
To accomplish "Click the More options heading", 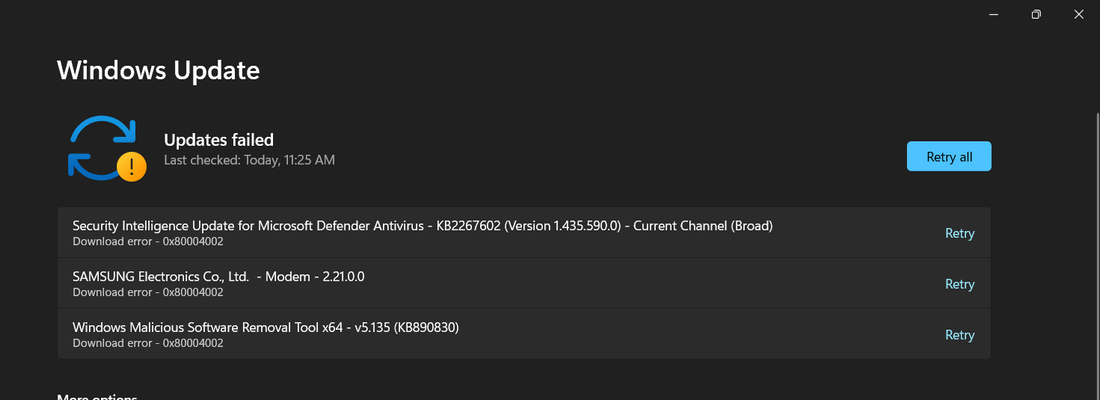I will tap(97, 397).
